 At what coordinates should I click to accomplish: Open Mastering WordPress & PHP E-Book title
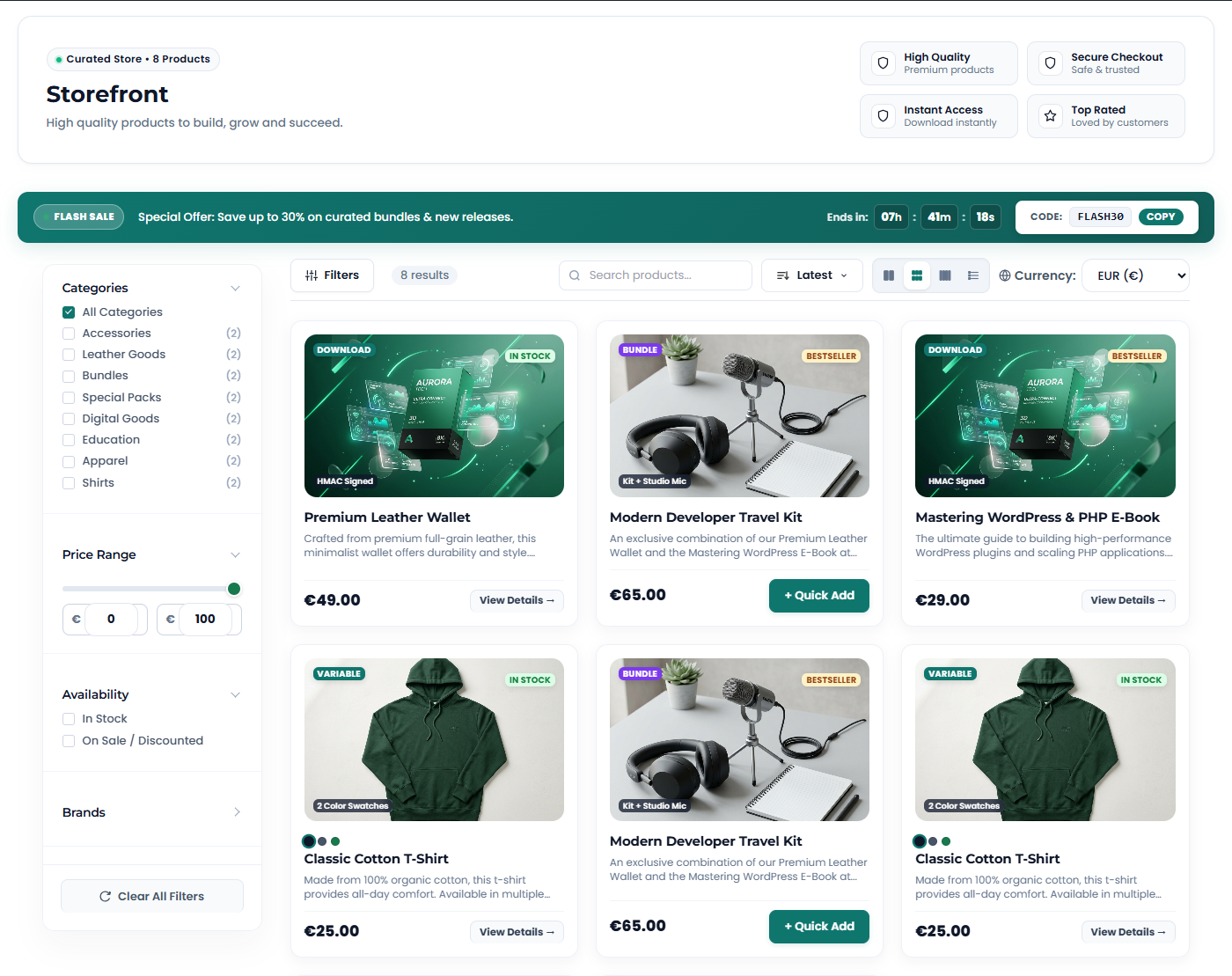pos(1038,517)
